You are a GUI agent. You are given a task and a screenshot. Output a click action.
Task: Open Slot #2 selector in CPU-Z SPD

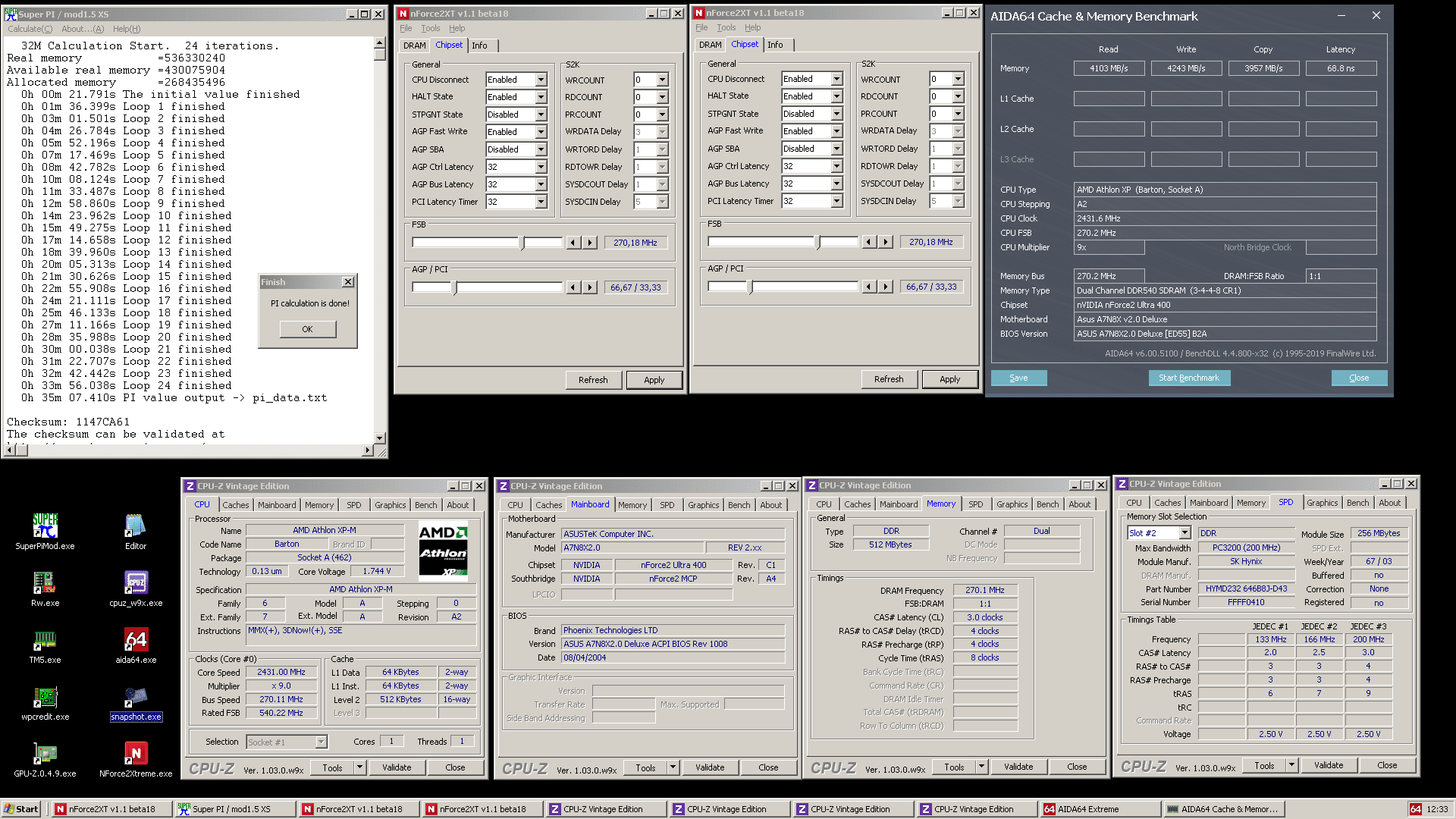point(1185,533)
